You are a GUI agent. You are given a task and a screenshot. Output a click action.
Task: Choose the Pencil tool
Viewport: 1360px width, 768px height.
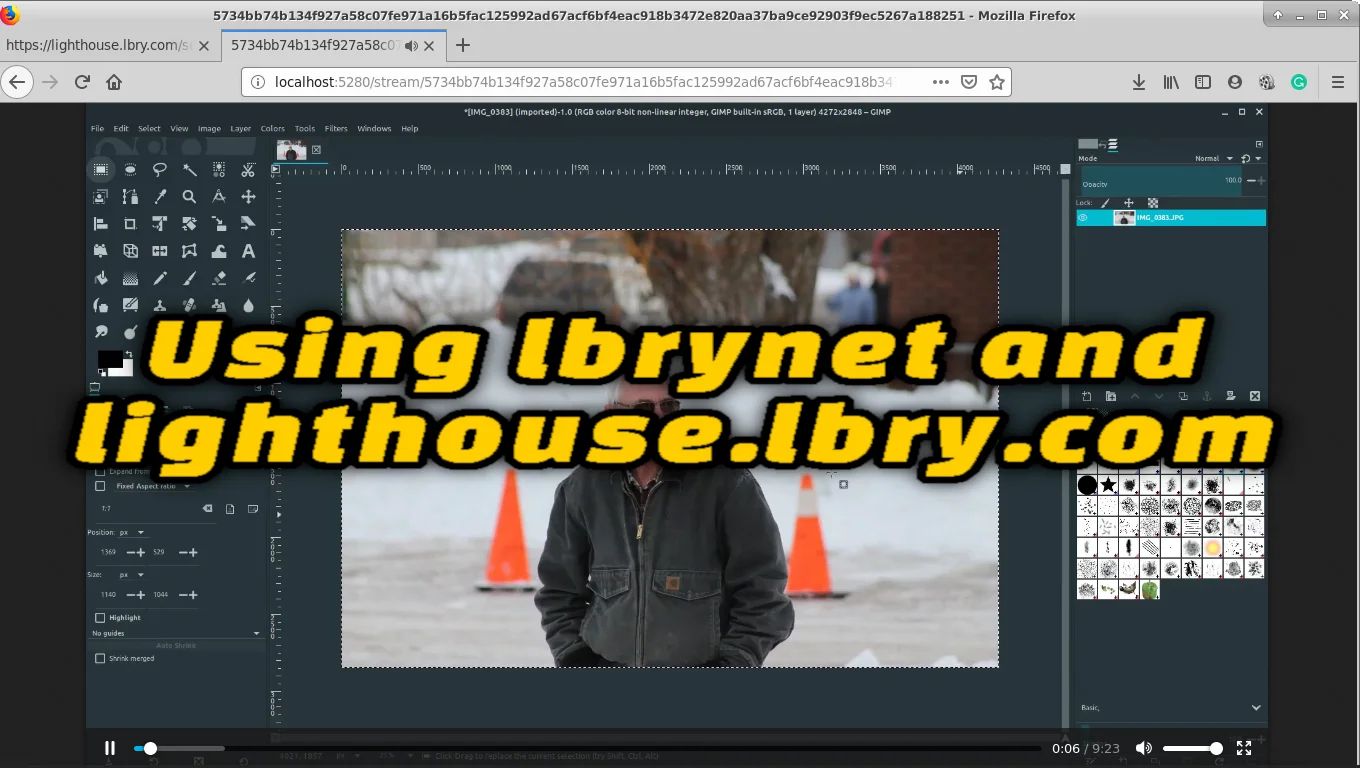(x=159, y=278)
